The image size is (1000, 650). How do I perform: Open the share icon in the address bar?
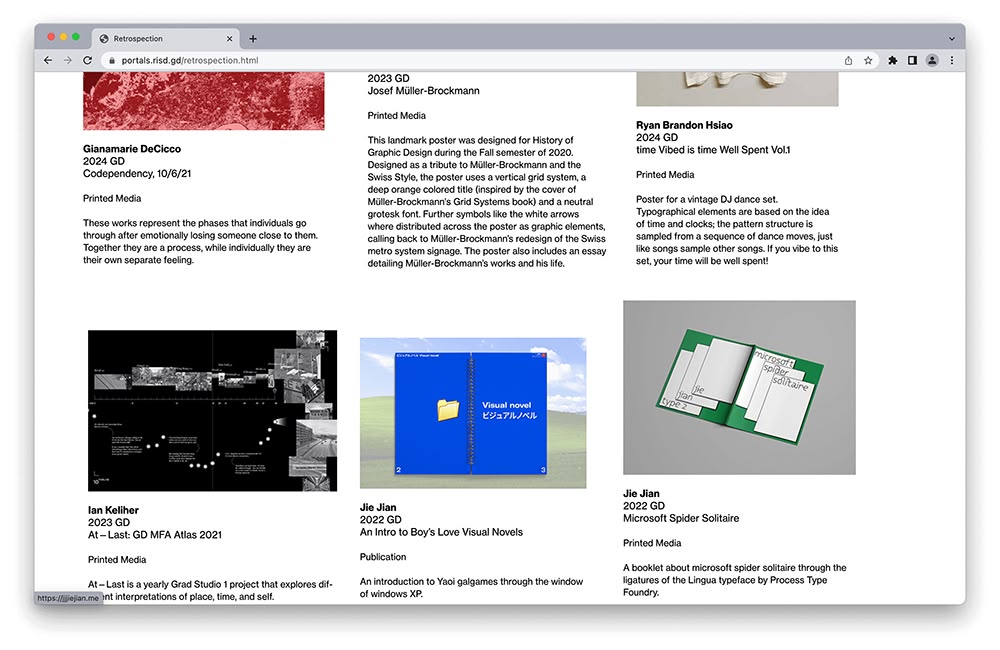click(x=848, y=61)
